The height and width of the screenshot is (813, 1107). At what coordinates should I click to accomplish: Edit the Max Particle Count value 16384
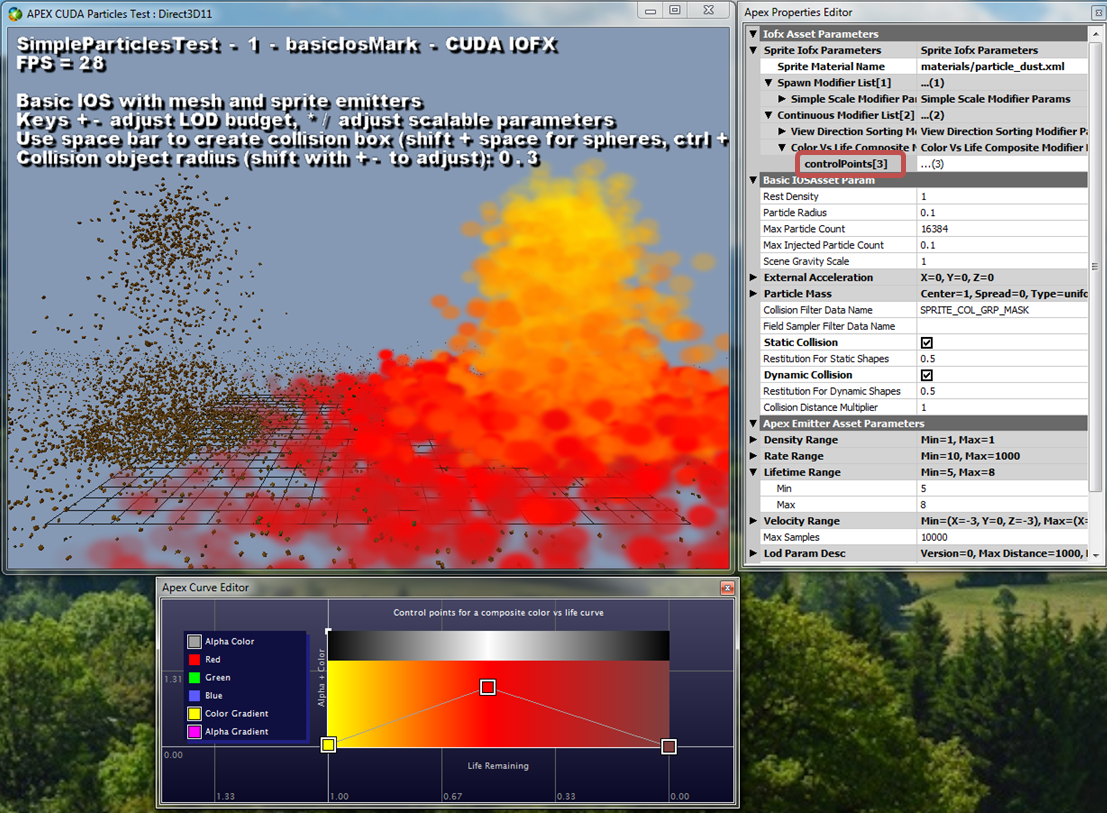click(1003, 229)
